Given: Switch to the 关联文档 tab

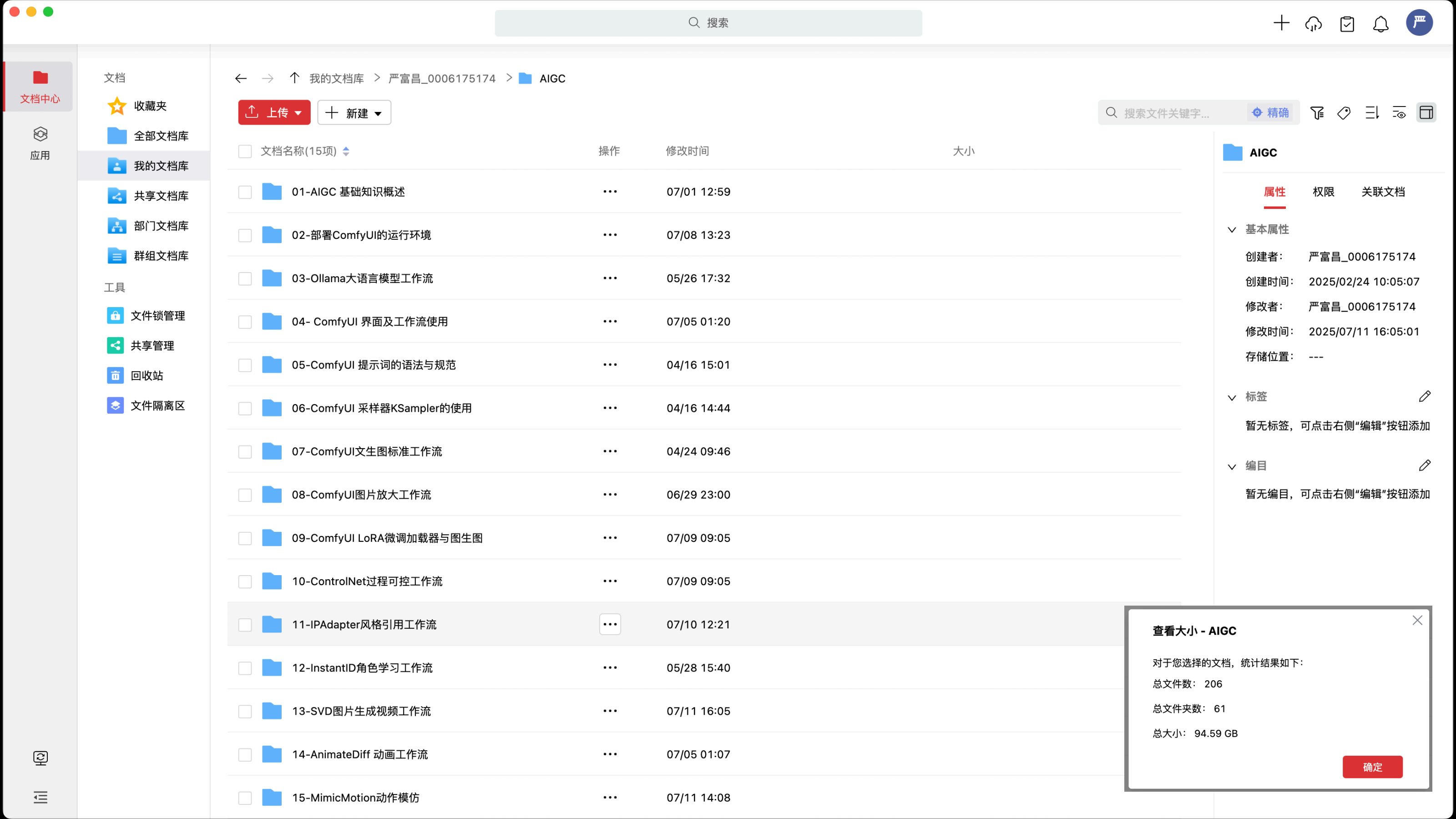Looking at the screenshot, I should point(1383,192).
